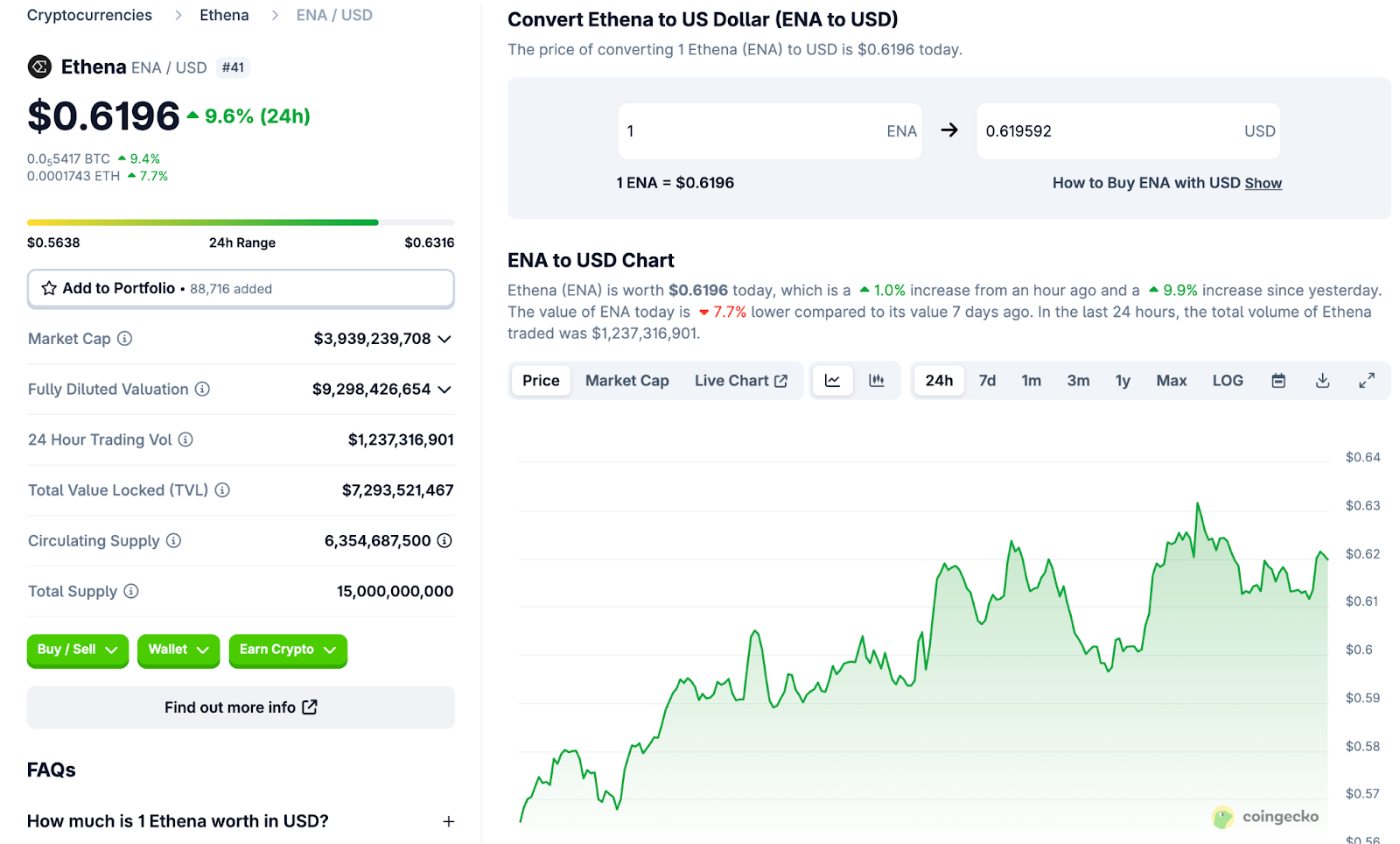This screenshot has width=1400, height=844.
Task: Click info icon beside circulating supply value
Action: [444, 541]
